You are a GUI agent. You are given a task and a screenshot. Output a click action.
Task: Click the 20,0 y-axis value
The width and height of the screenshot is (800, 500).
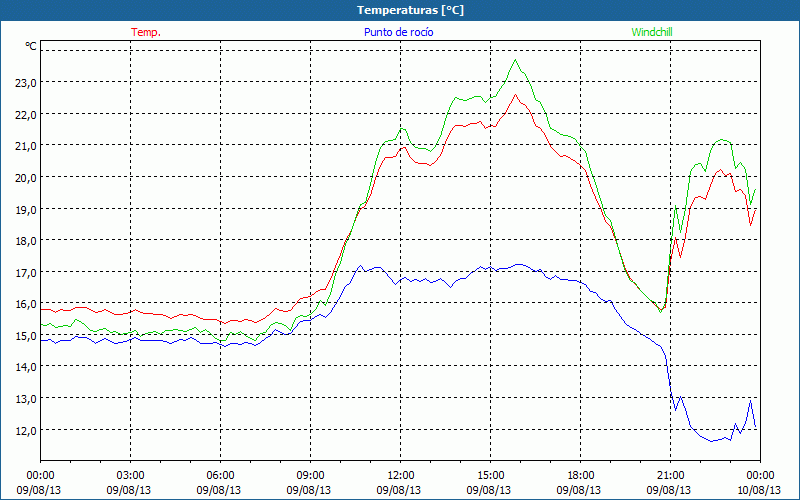[x=26, y=178]
